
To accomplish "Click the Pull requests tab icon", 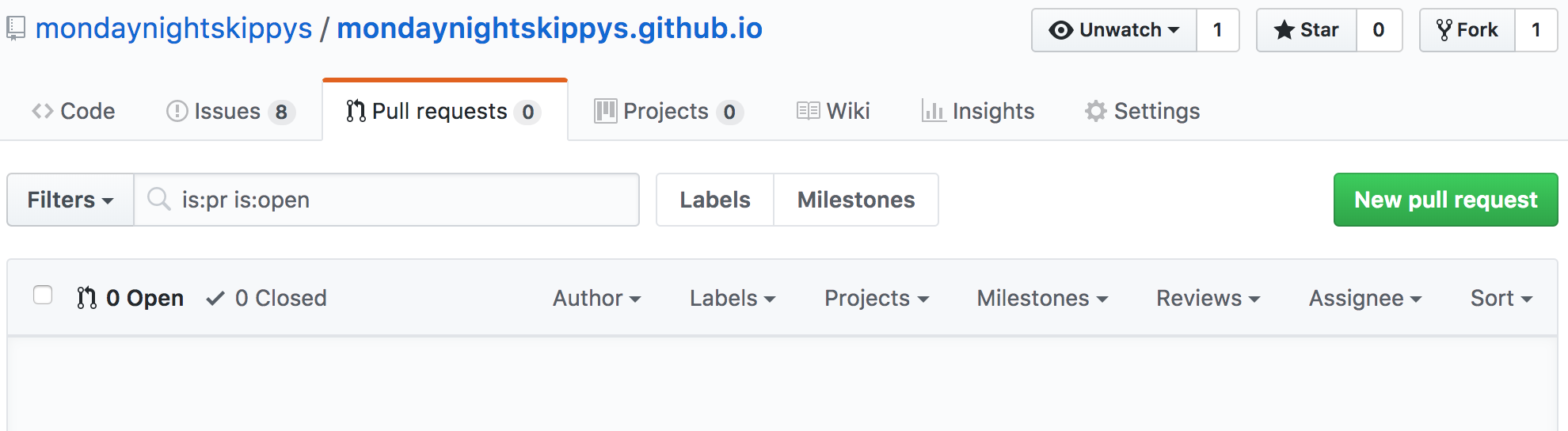I will point(356,111).
